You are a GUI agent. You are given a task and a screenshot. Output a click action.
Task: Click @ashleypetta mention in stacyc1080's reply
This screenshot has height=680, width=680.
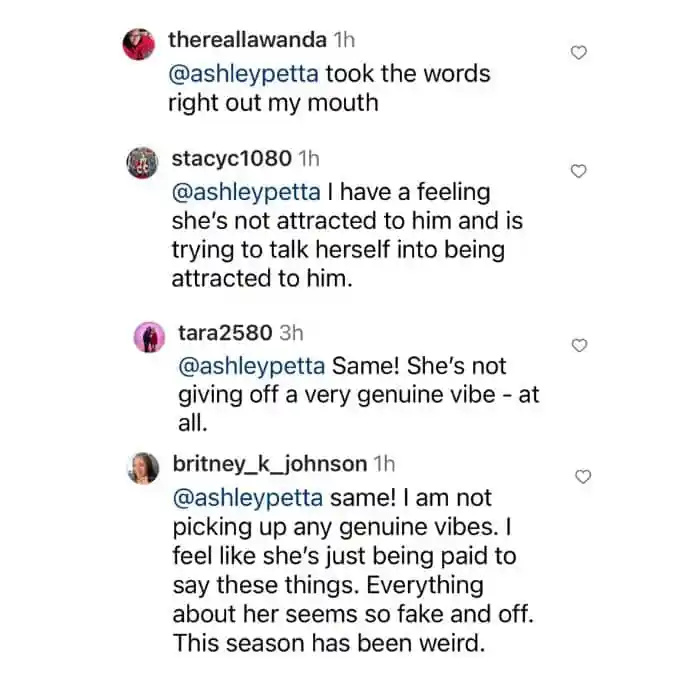coord(246,193)
